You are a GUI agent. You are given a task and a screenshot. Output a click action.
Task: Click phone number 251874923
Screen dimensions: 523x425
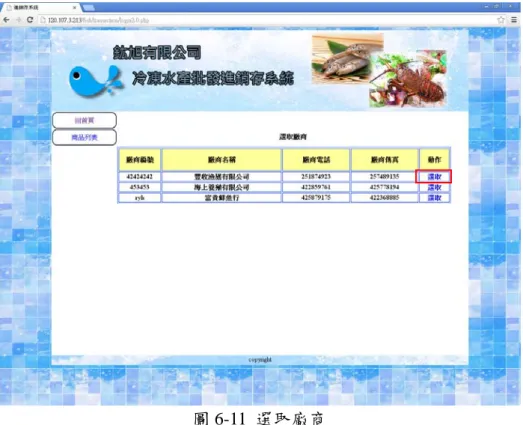[316, 176]
